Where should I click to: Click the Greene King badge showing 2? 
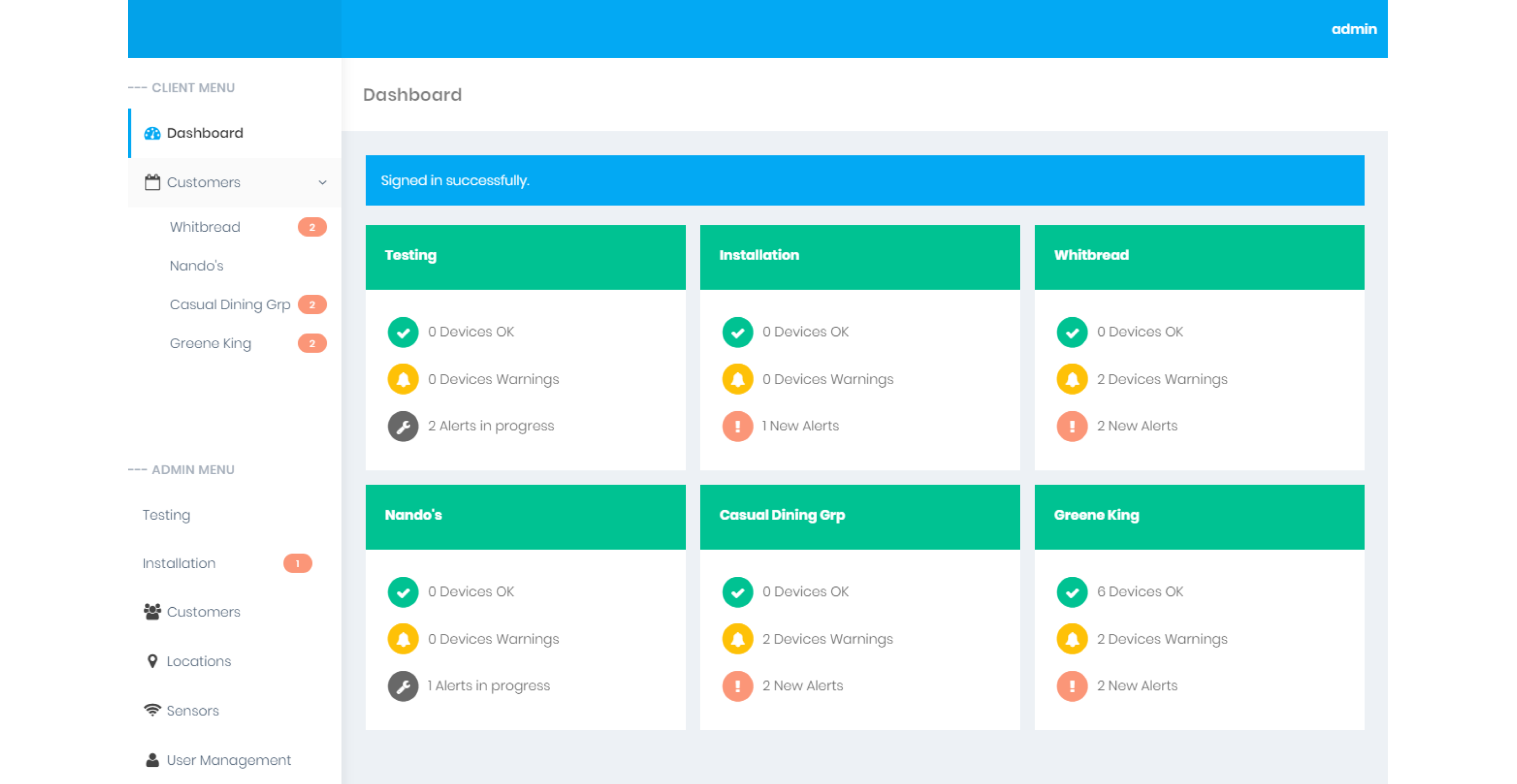click(312, 344)
